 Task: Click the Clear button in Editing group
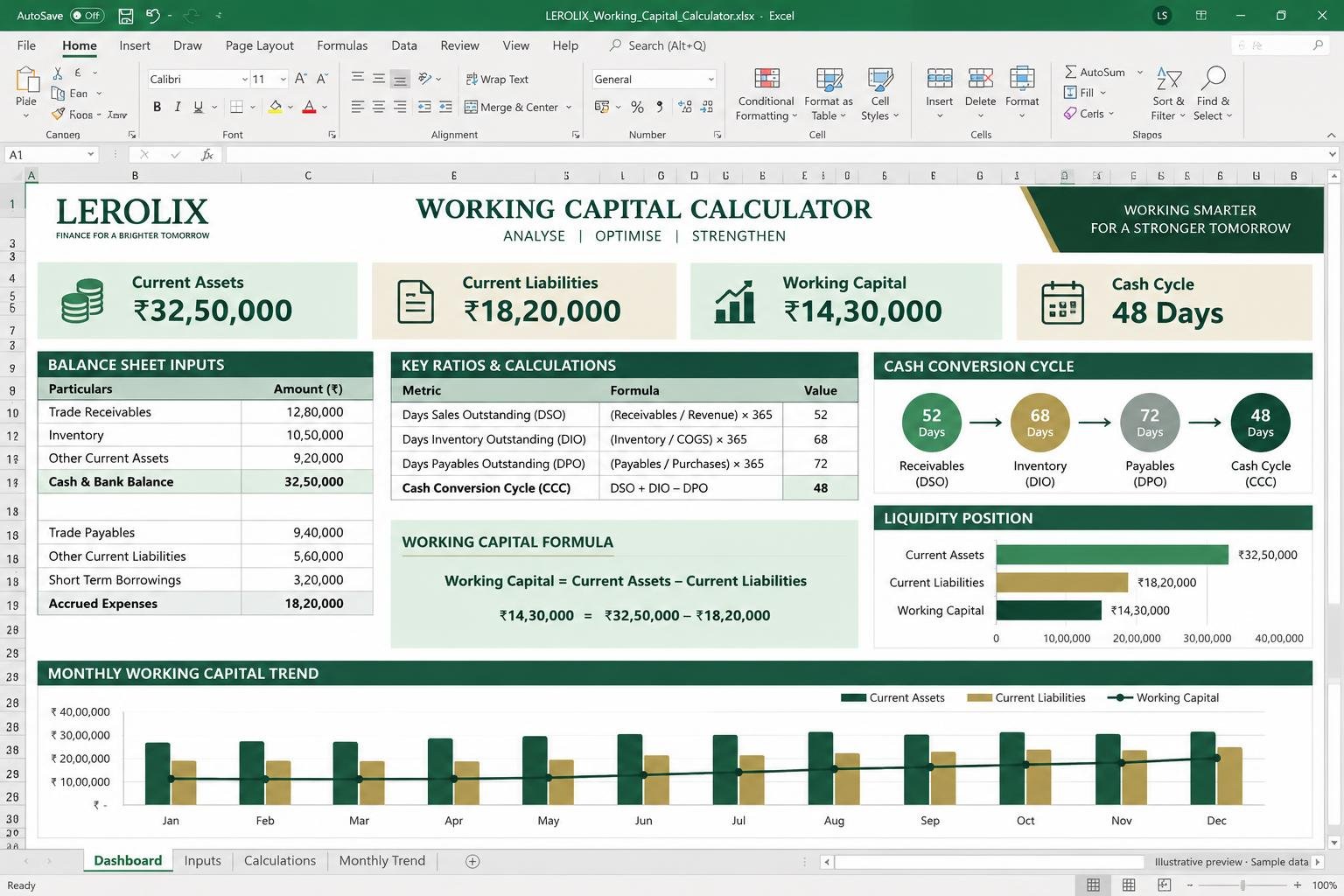(1089, 114)
